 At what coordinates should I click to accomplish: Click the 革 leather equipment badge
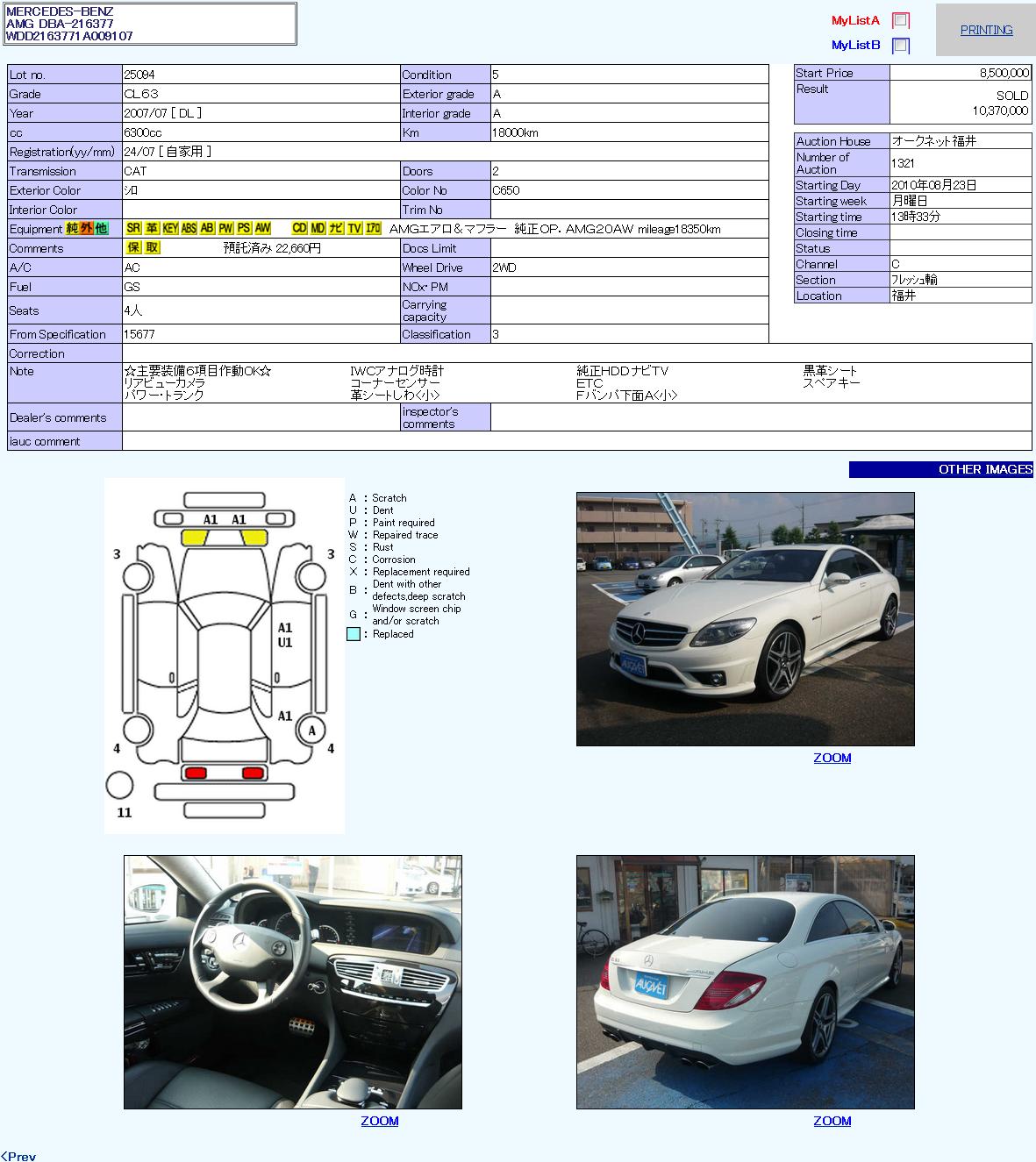point(153,229)
